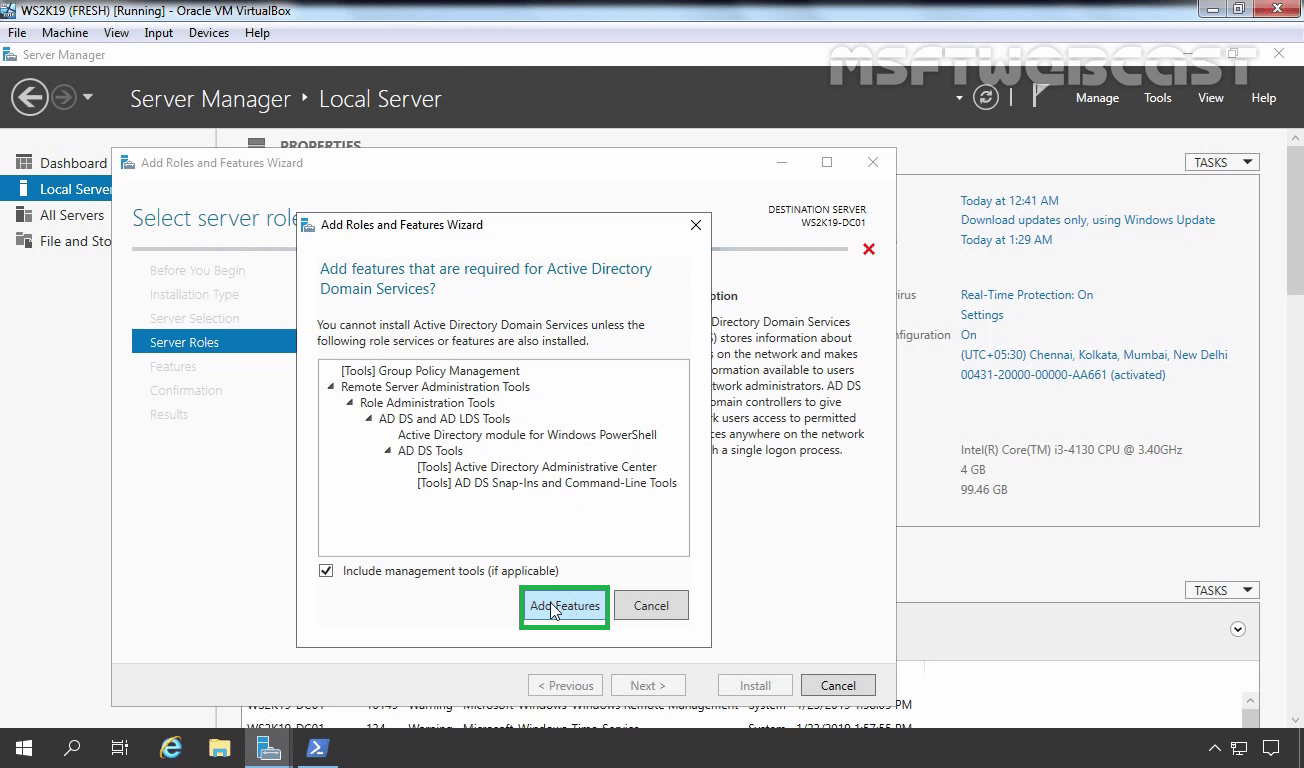1304x768 pixels.
Task: Expand the events filter chevron
Action: tap(1238, 629)
